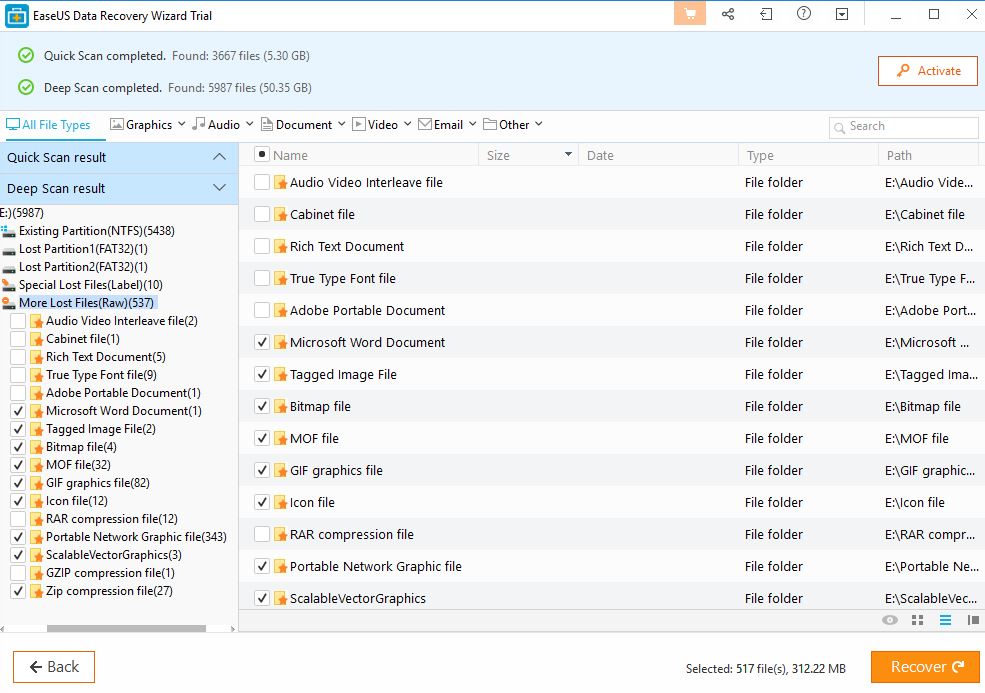Click the key icon on Activate button
This screenshot has width=985, height=693.
[x=903, y=70]
